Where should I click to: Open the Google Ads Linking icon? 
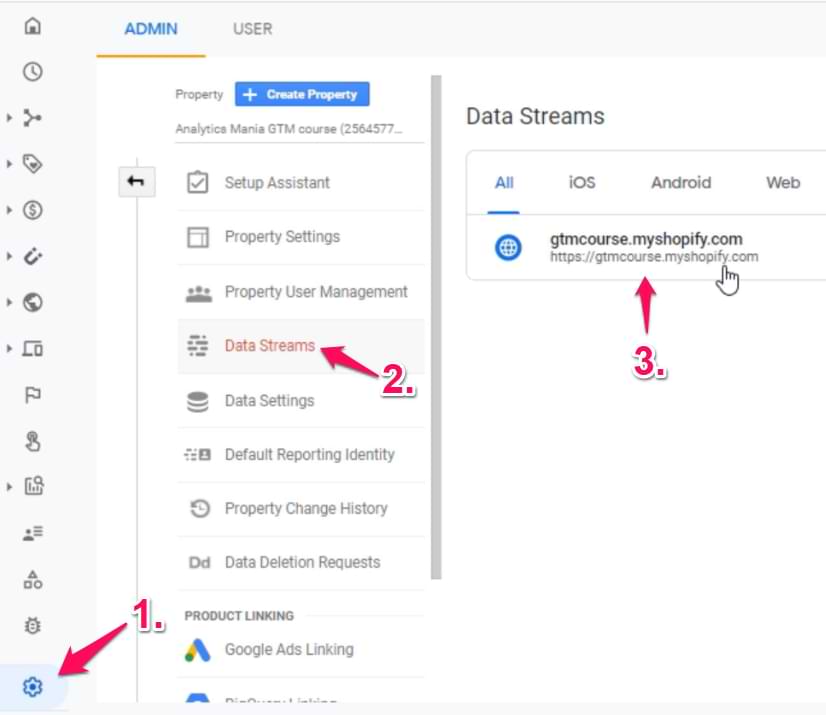point(197,650)
